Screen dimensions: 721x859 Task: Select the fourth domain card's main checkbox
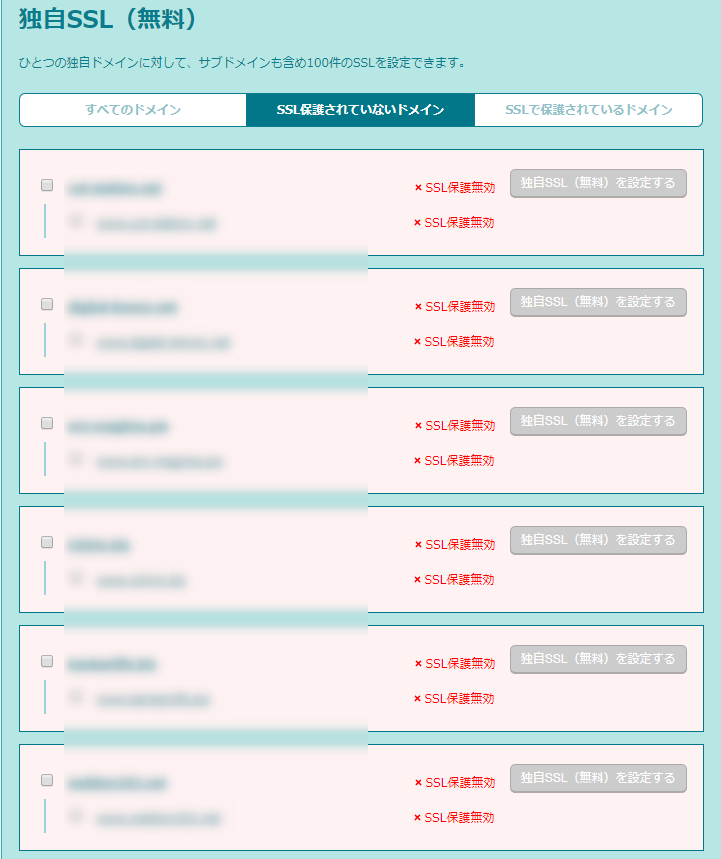click(47, 542)
